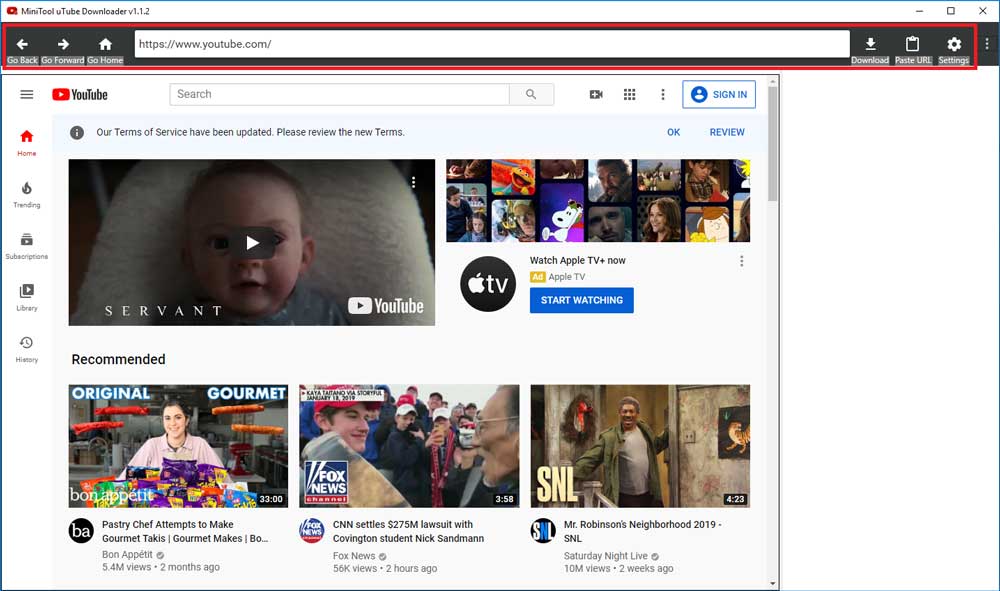The image size is (1000, 591).
Task: Click the Download icon in toolbar
Action: point(870,44)
